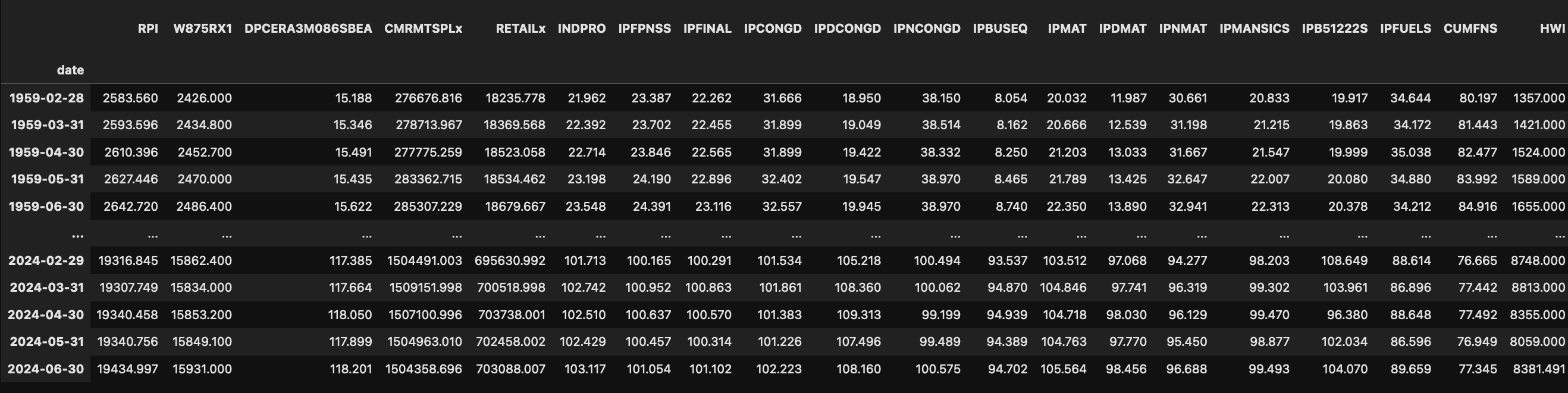Image resolution: width=1568 pixels, height=393 pixels.
Task: Click the IPBUSEQ column header
Action: 999,29
